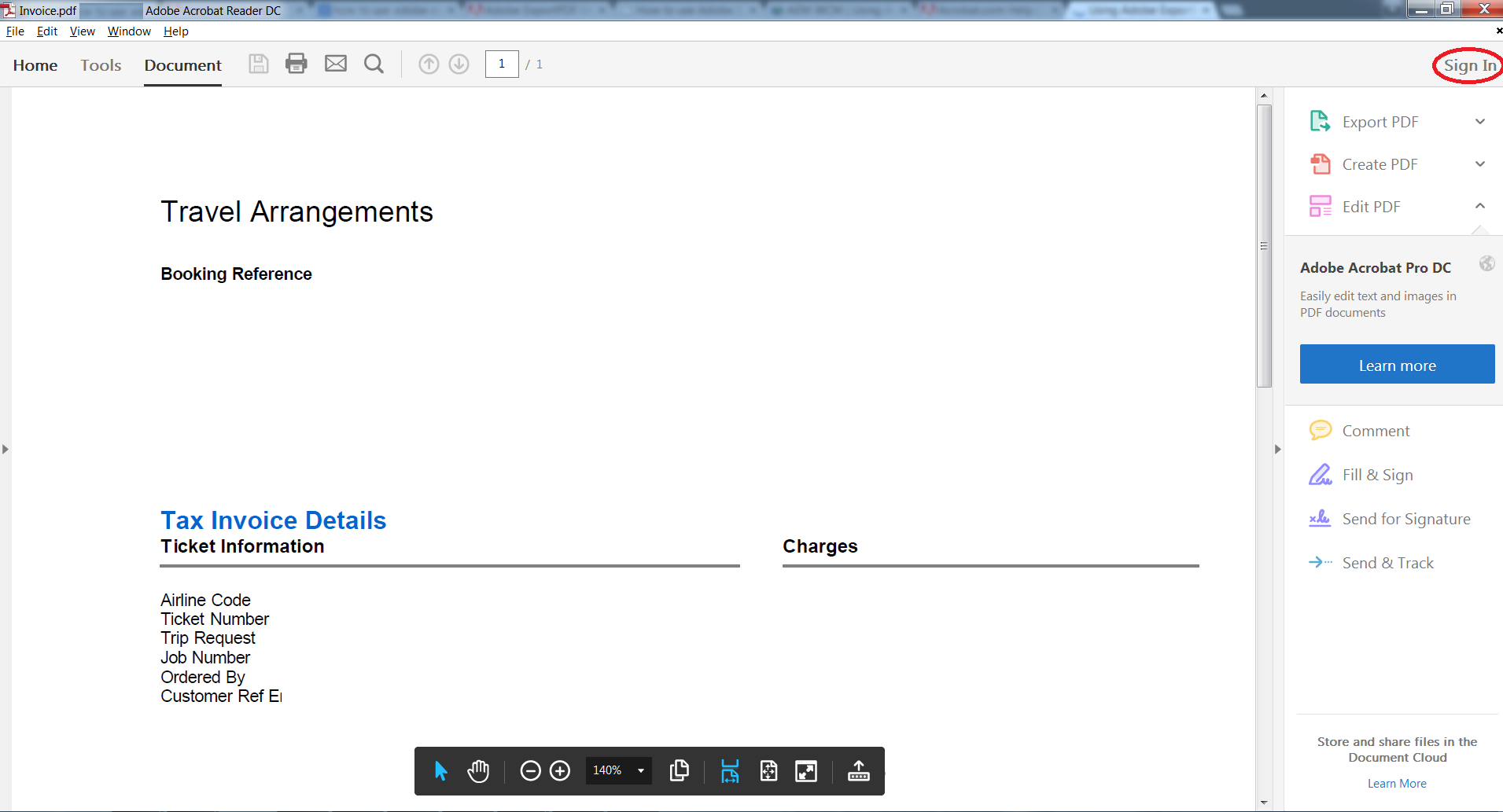The width and height of the screenshot is (1503, 812).
Task: Click the Charges heading
Action: [820, 546]
